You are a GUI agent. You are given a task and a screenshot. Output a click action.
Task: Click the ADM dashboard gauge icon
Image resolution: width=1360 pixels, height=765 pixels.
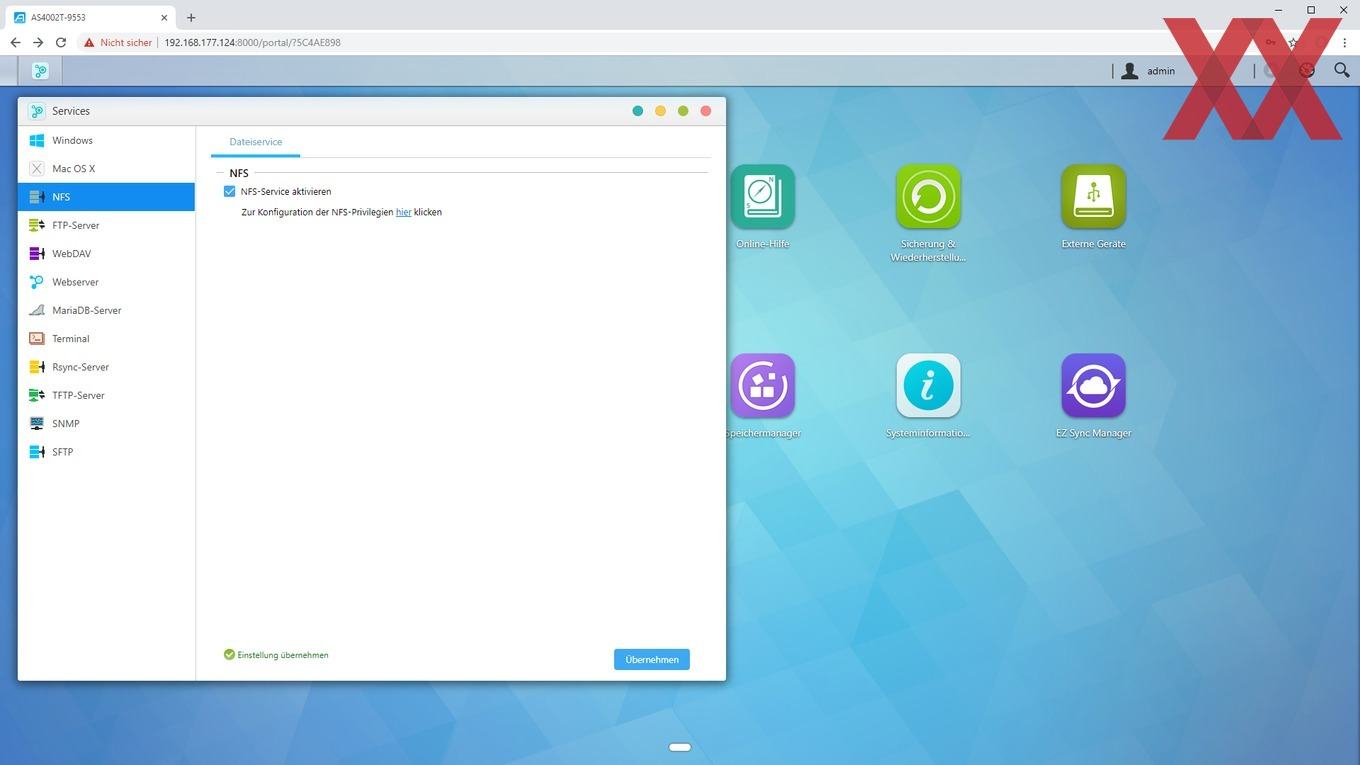1307,70
